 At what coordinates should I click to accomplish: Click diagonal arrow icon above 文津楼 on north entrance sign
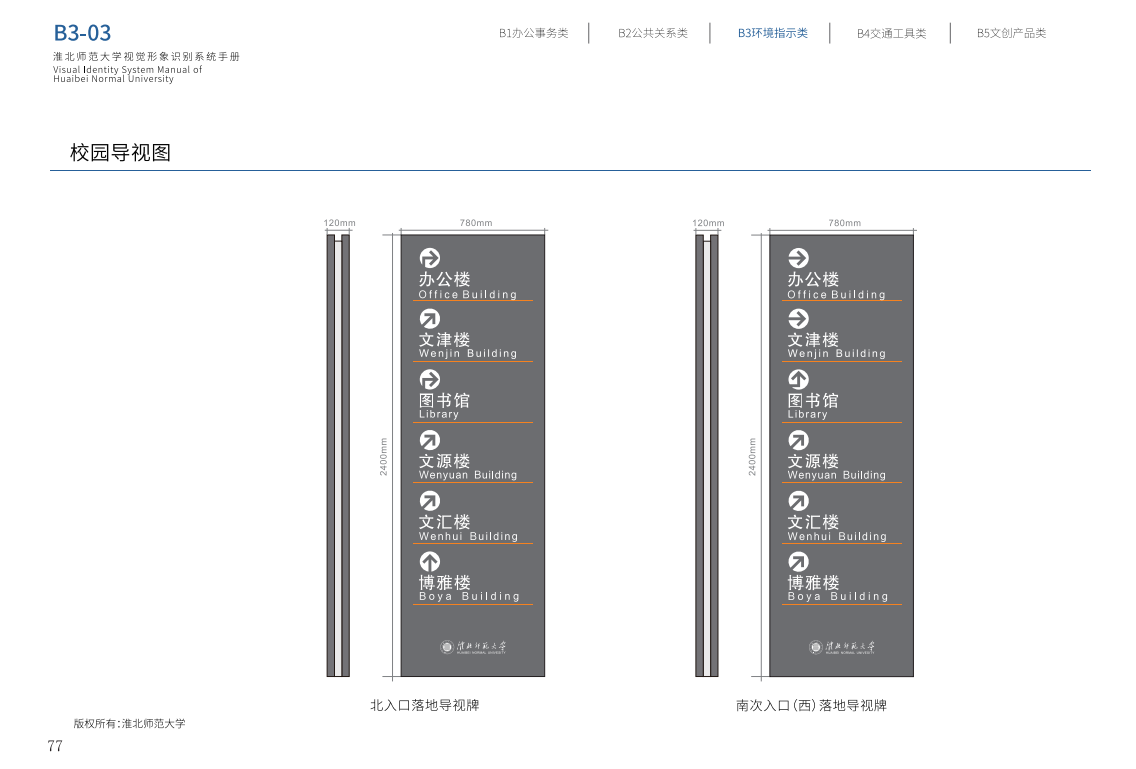click(x=430, y=319)
